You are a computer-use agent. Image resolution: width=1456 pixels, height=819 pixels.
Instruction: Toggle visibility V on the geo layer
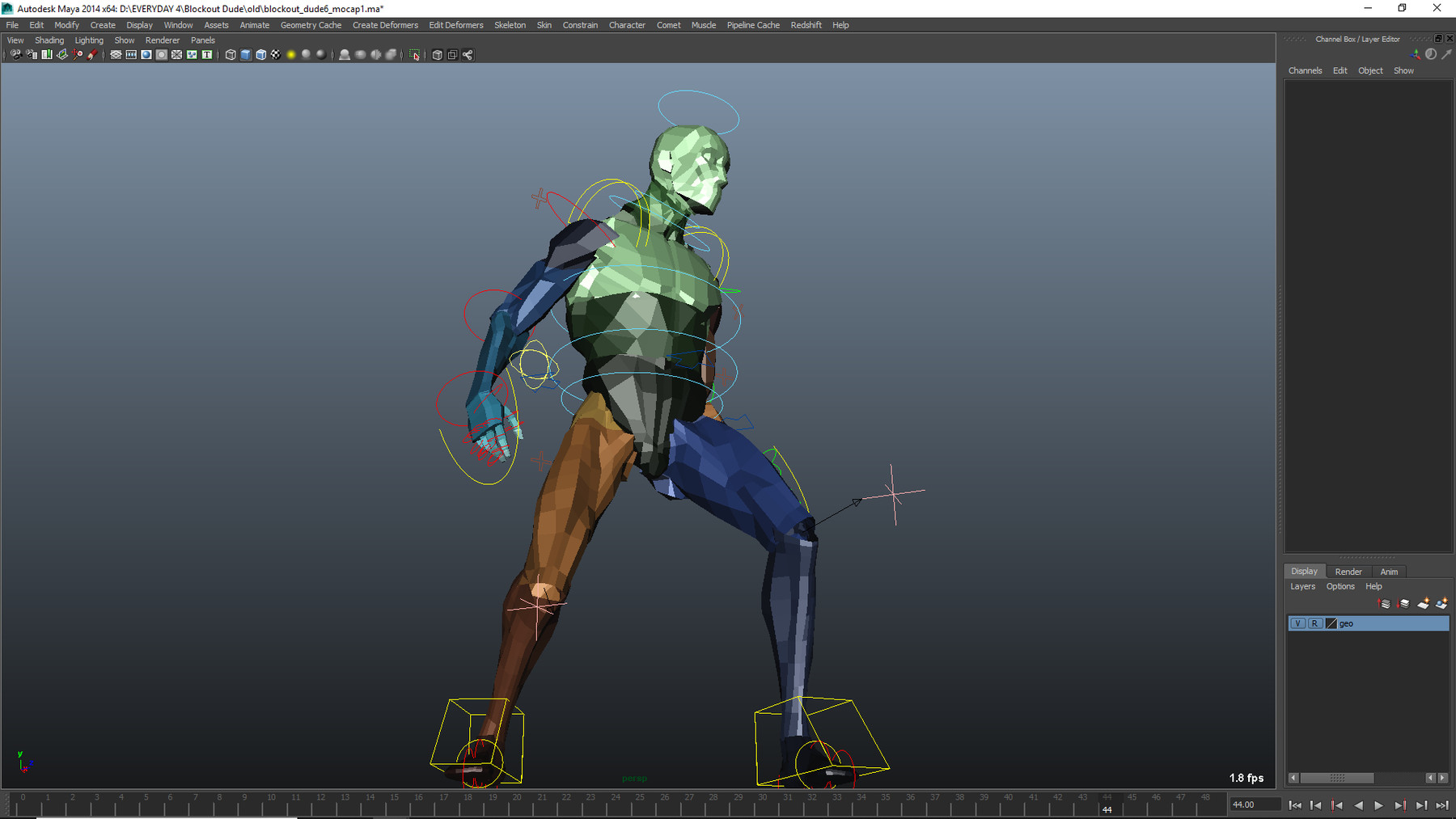pos(1298,623)
